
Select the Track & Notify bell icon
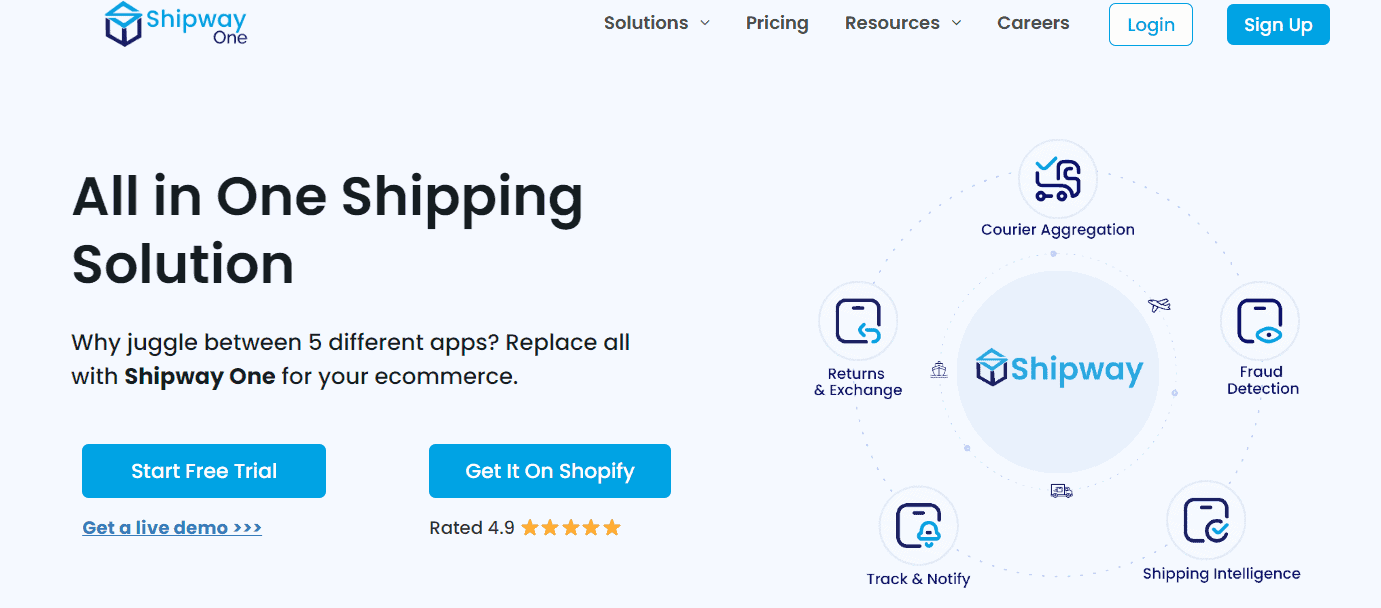919,525
